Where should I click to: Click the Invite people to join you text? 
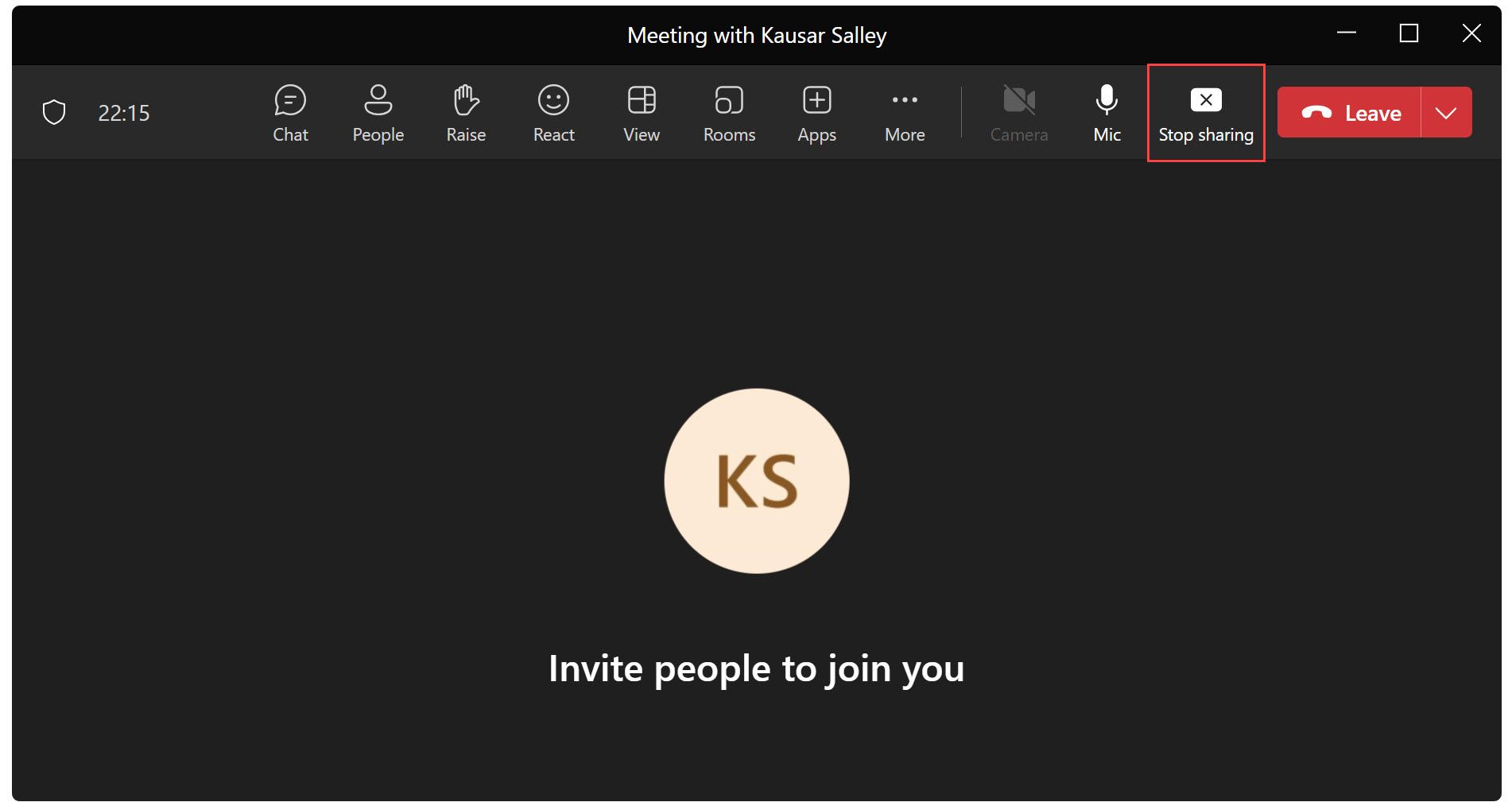(x=755, y=668)
